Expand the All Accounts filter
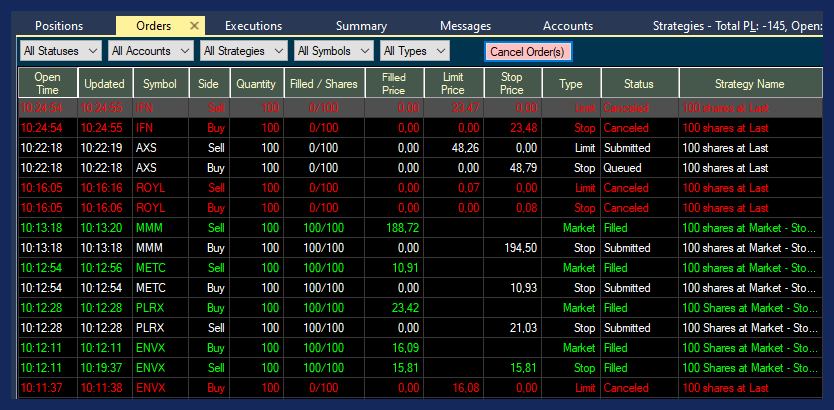 click(x=150, y=51)
